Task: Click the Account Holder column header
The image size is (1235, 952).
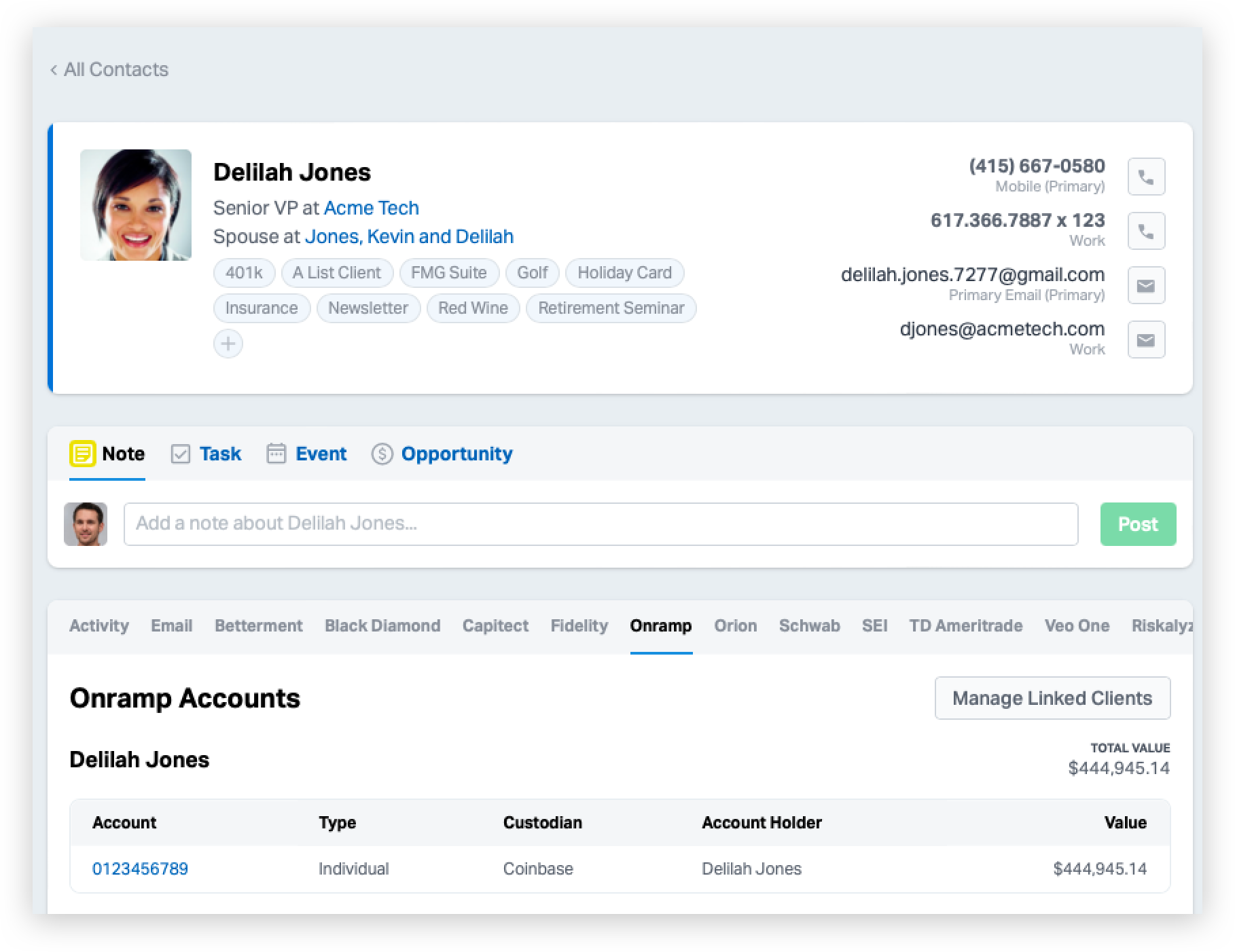Action: point(762,822)
